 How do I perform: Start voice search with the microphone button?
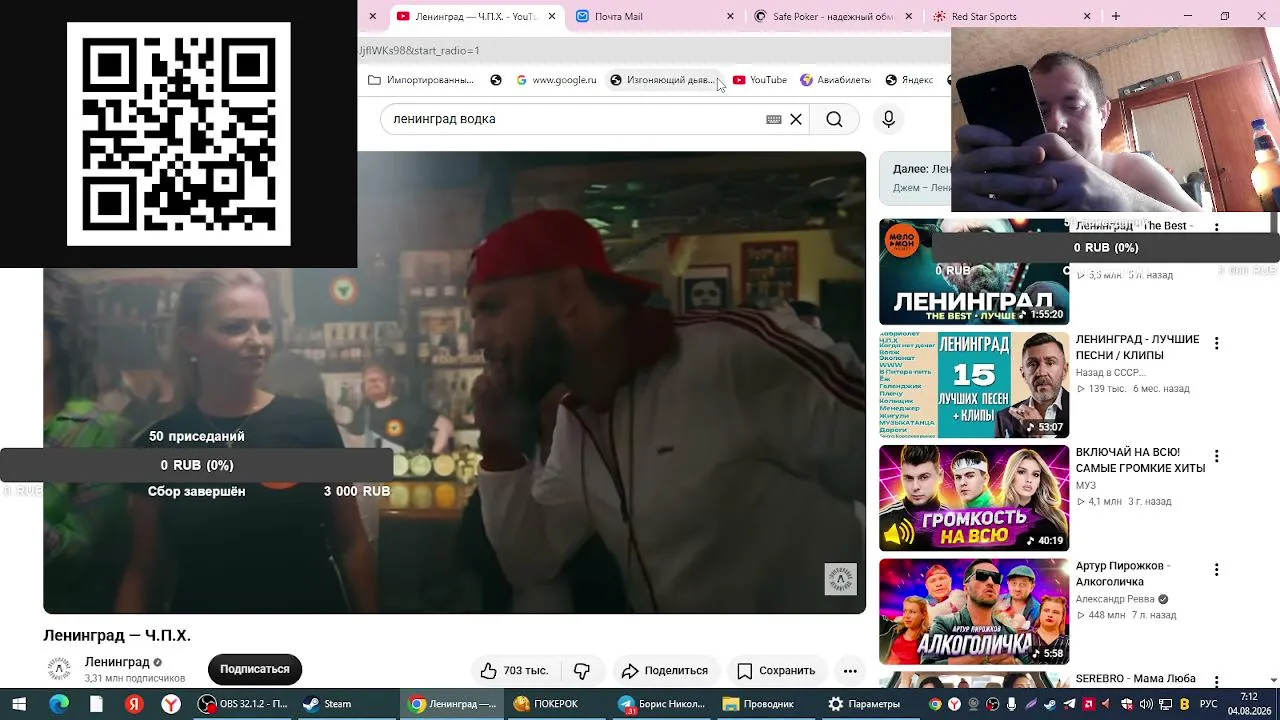(888, 119)
